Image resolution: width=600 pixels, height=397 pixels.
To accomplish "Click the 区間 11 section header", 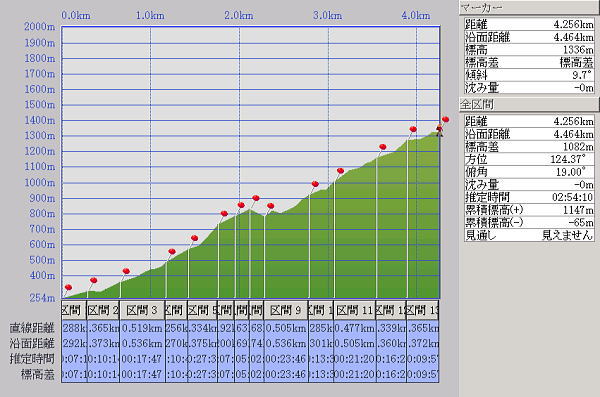I will (x=355, y=310).
